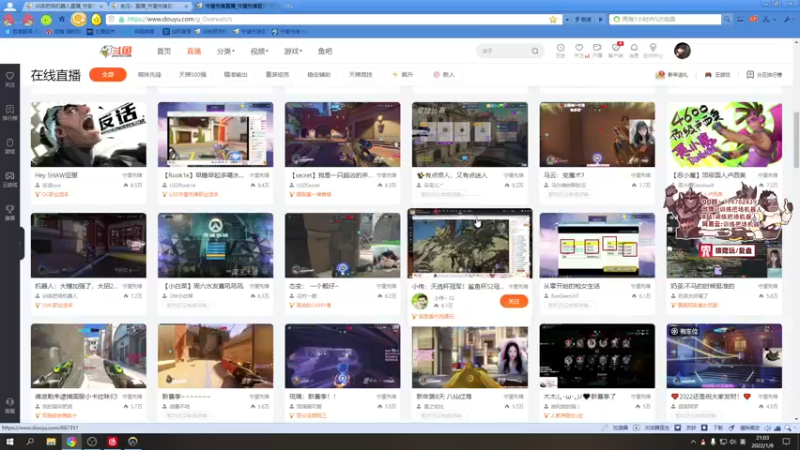800x450 pixels.
Task: Focus the browser address bar URL
Action: [x=332, y=19]
